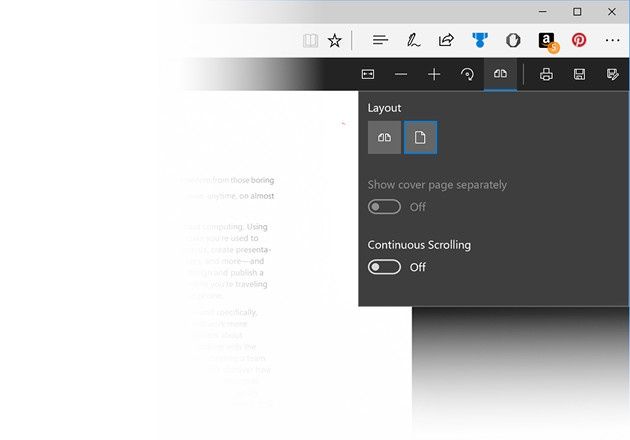630x440 pixels.
Task: Toggle Show cover page separately switch
Action: click(x=384, y=207)
